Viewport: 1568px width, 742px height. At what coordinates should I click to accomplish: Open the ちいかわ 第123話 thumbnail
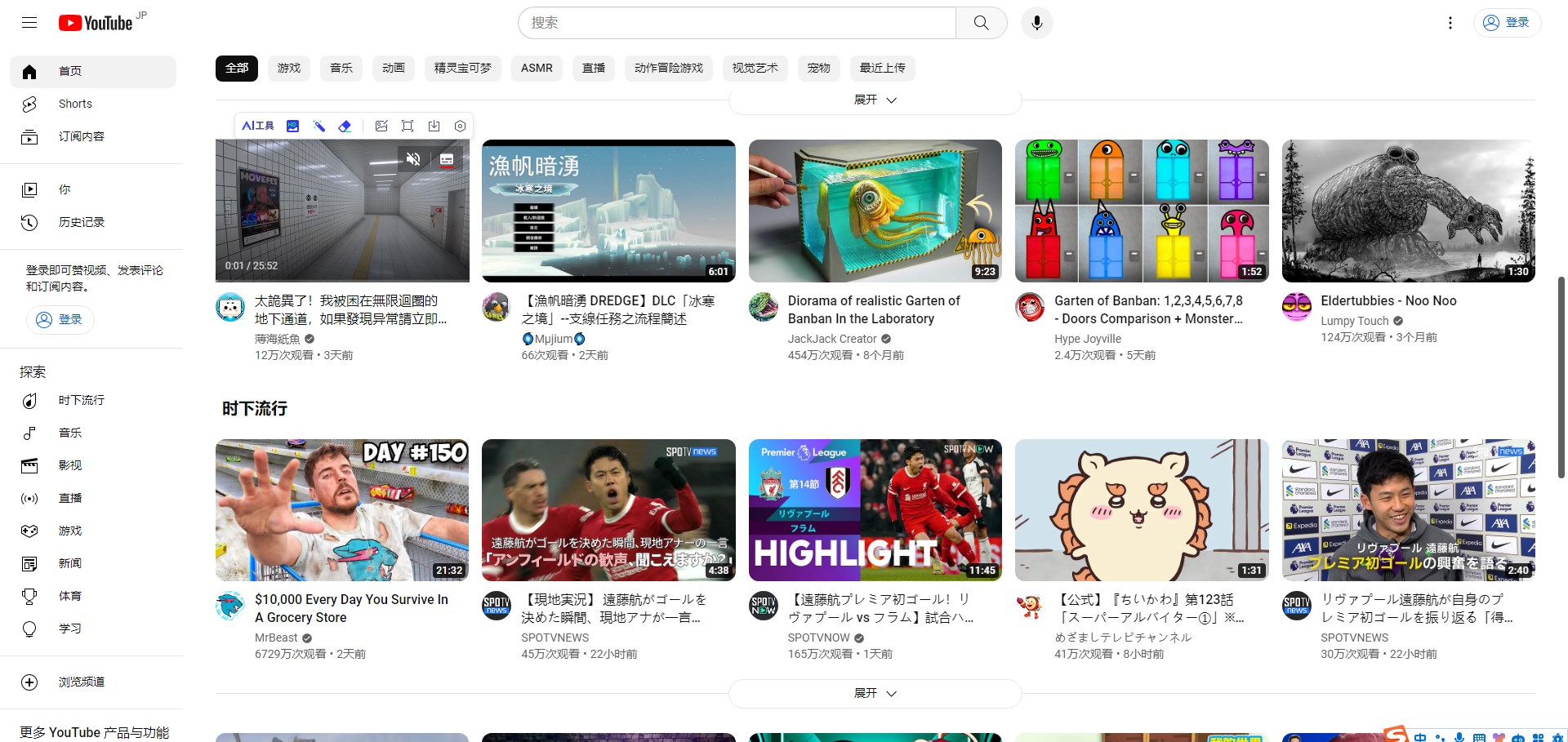1142,510
